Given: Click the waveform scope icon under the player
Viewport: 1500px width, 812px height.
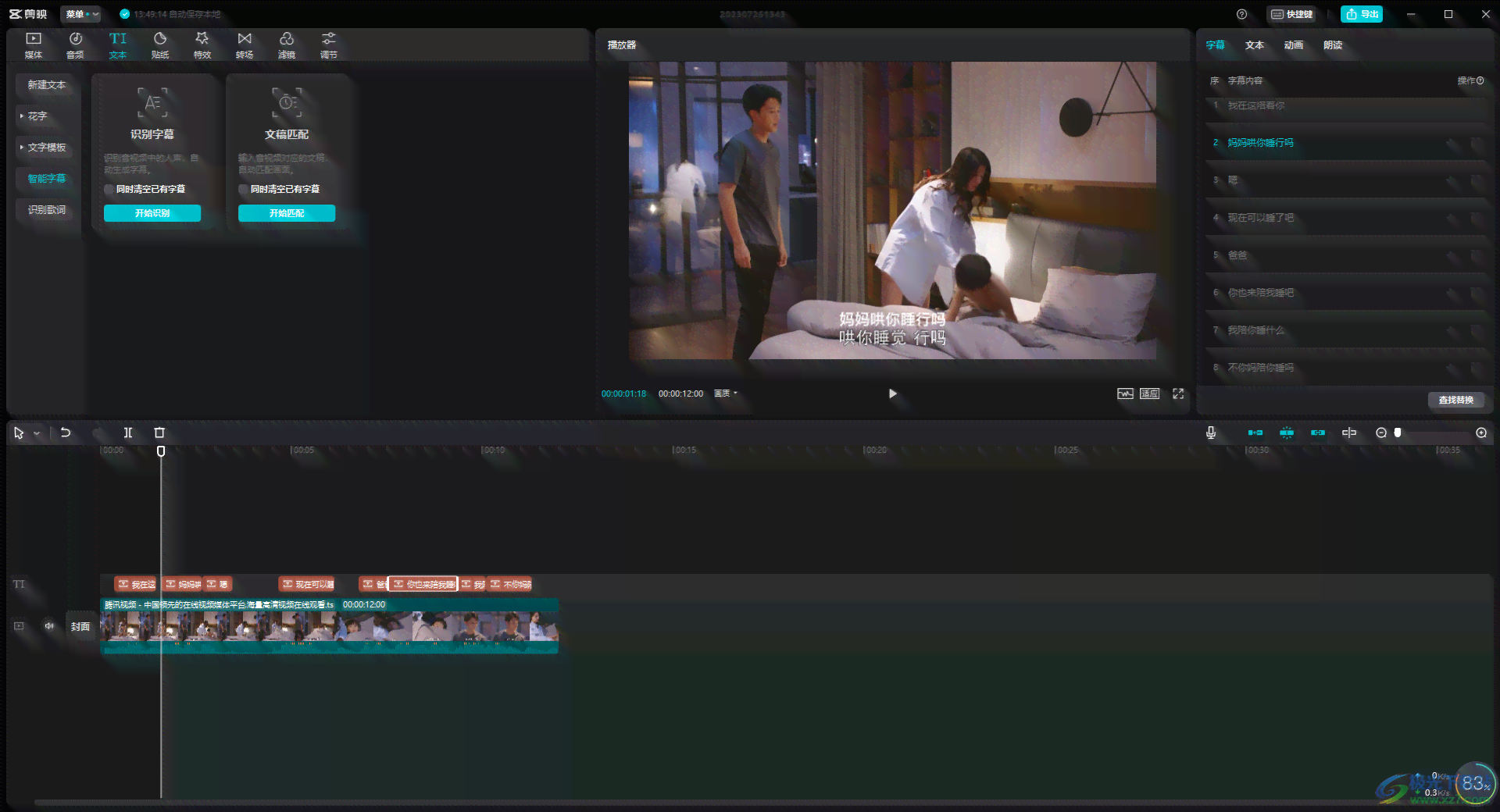Looking at the screenshot, I should pos(1125,394).
